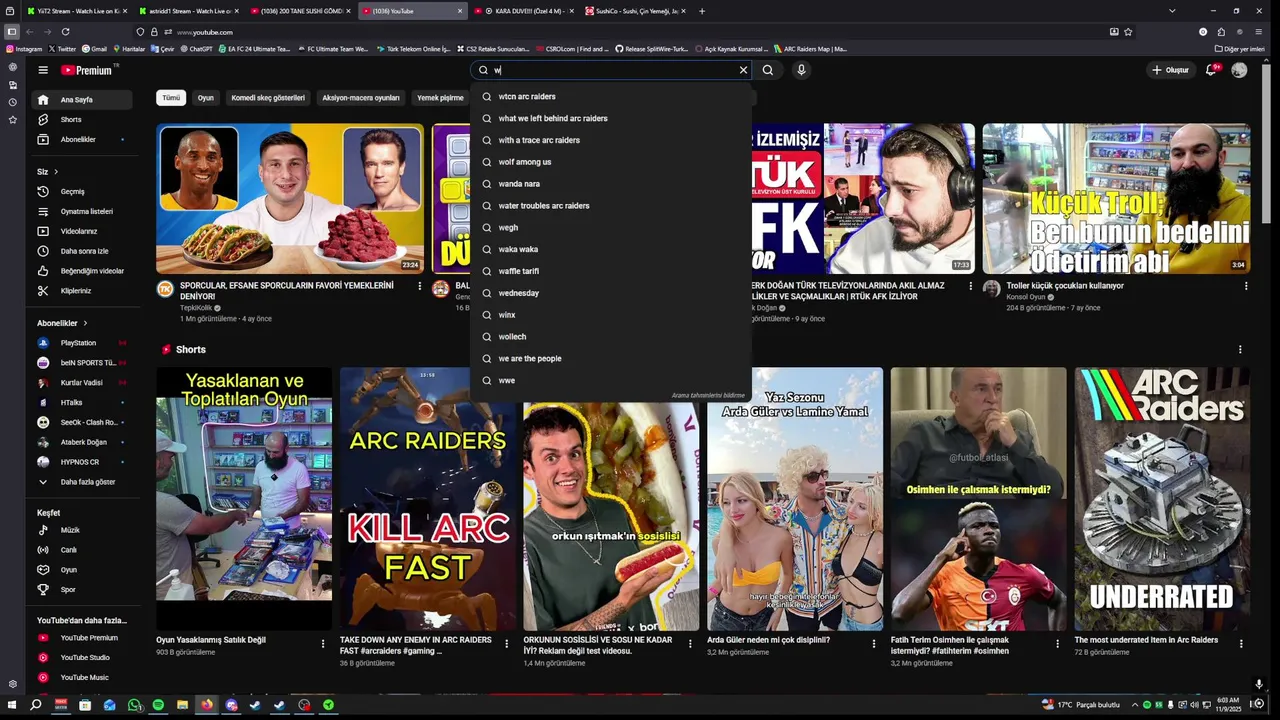Image resolution: width=1280 pixels, height=720 pixels.
Task: Open the browser tab list dropdown arrow
Action: (1172, 11)
